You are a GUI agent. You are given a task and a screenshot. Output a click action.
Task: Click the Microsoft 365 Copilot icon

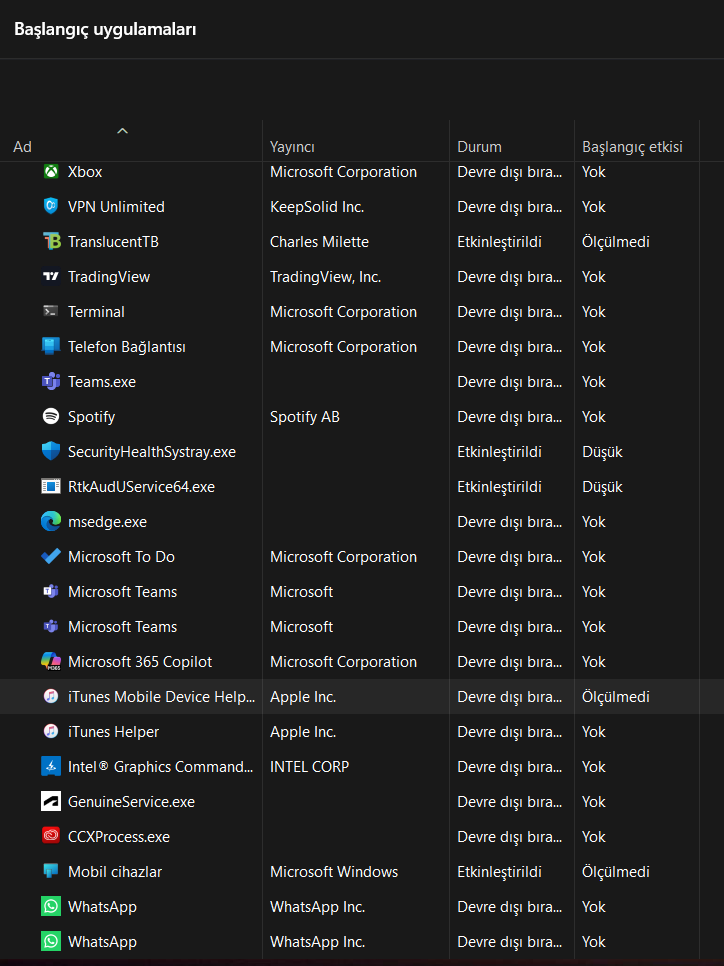(x=51, y=662)
